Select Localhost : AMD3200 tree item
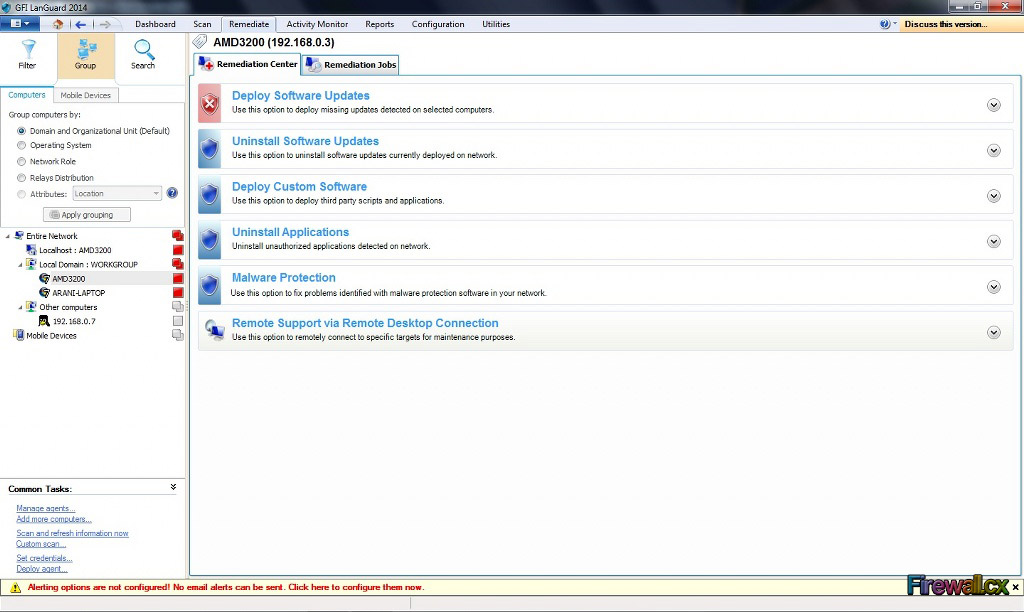The height and width of the screenshot is (612, 1024). pos(75,250)
